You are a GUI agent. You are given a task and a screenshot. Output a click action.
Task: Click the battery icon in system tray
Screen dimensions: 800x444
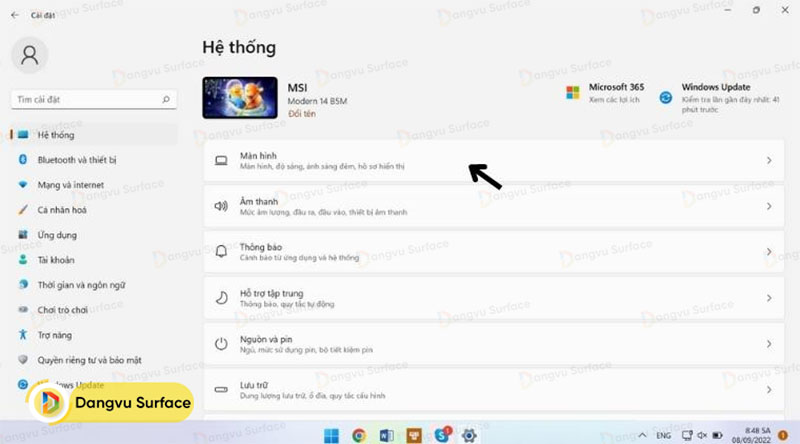click(x=717, y=435)
